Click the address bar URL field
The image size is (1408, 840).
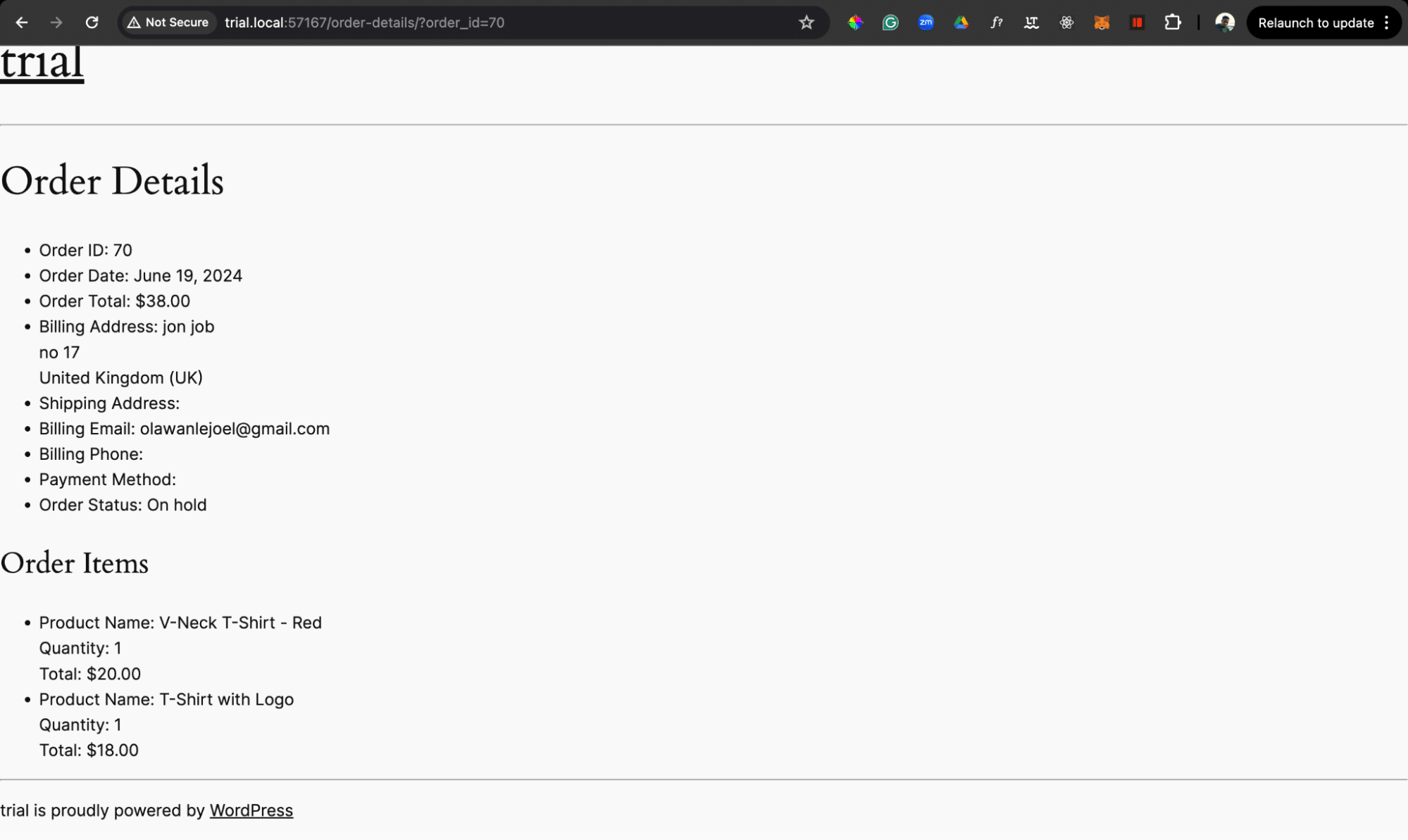tap(366, 22)
